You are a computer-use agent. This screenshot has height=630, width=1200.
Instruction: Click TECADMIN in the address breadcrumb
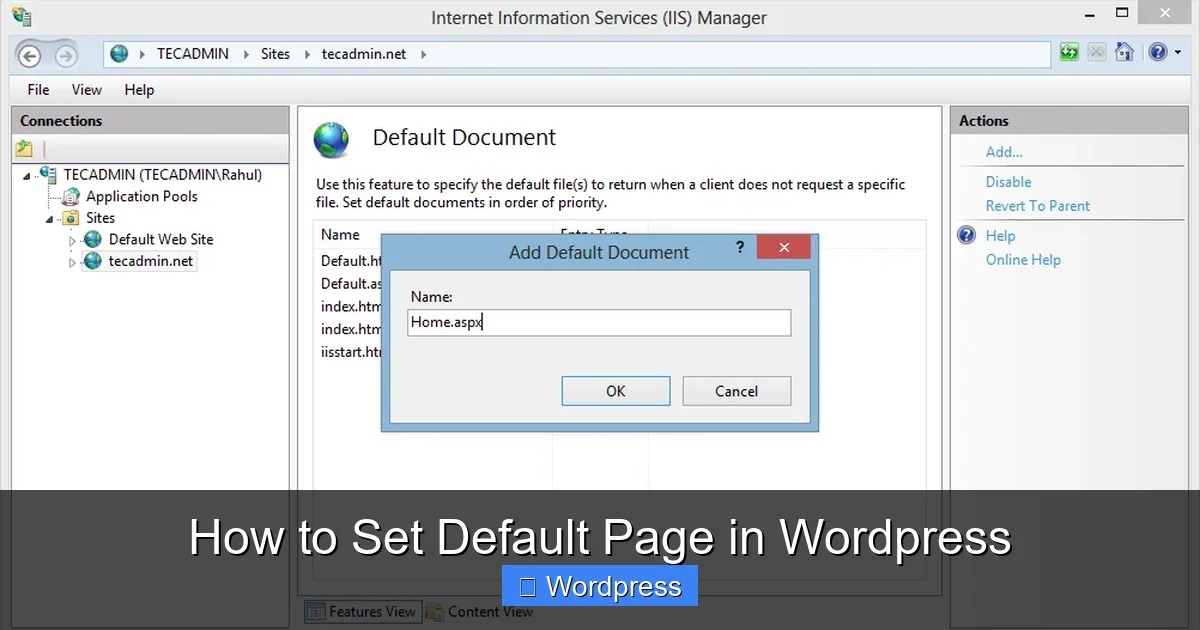click(193, 54)
